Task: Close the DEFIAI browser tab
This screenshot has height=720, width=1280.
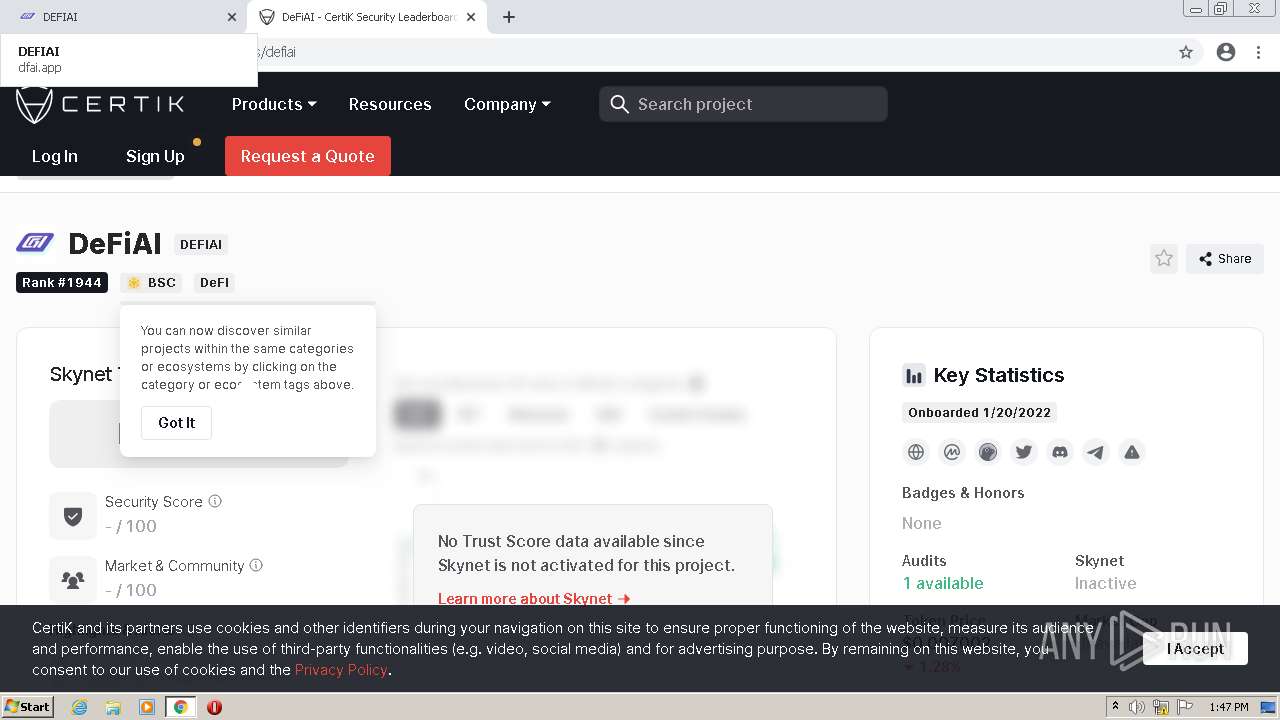Action: (232, 17)
